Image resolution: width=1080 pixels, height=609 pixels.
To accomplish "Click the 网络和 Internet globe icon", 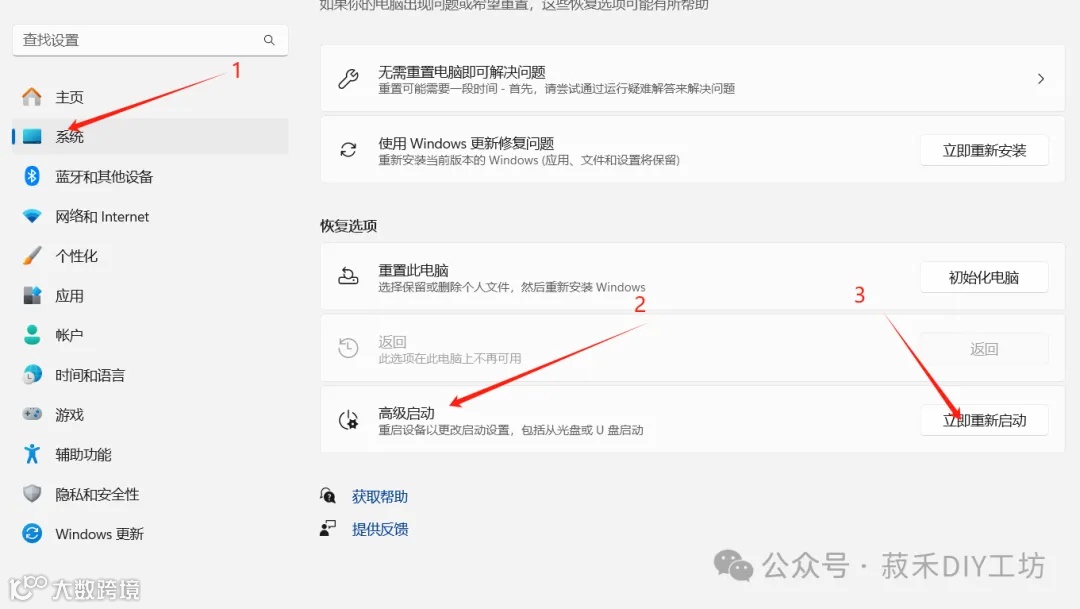I will [x=30, y=216].
